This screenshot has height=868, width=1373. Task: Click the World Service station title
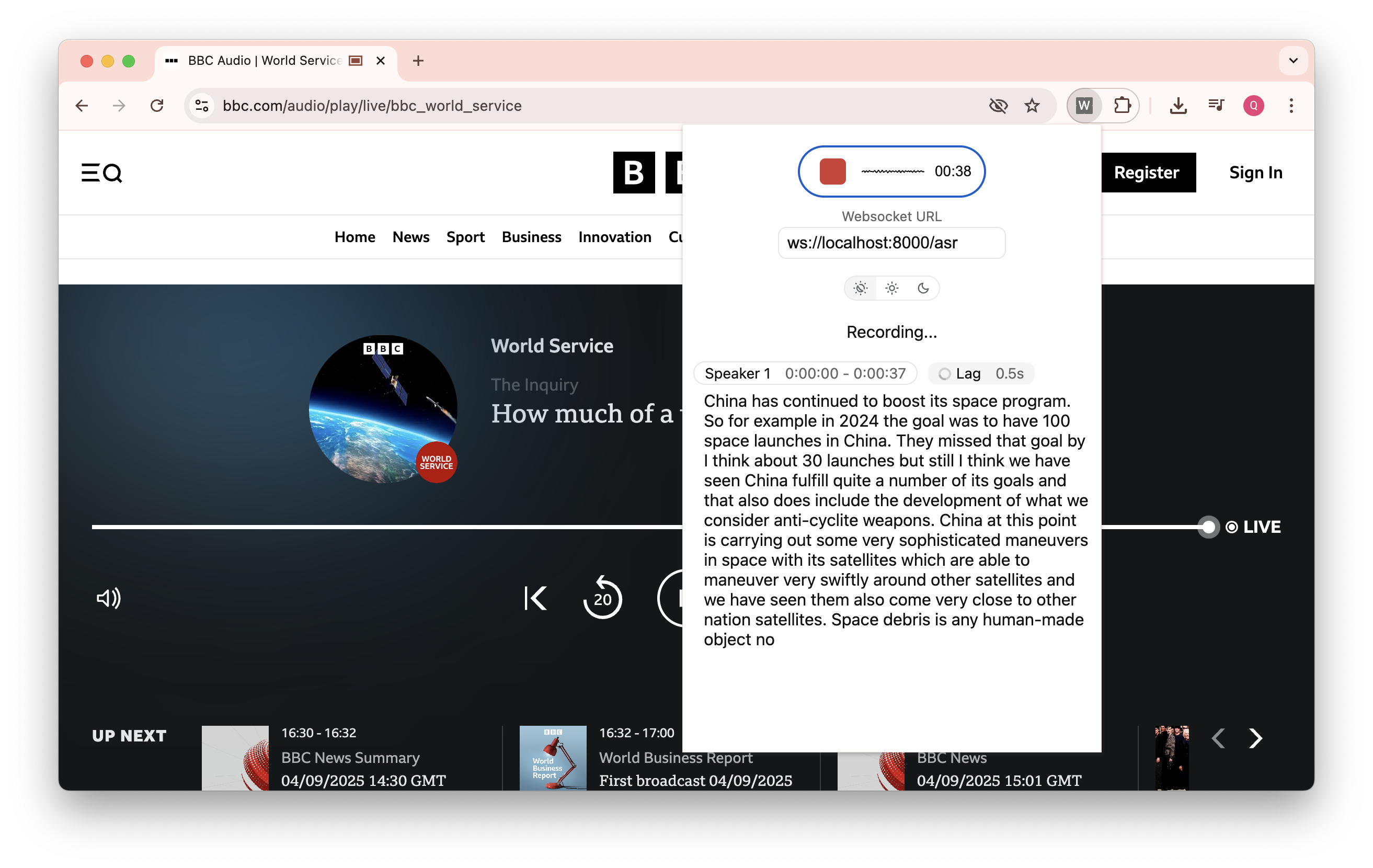552,346
